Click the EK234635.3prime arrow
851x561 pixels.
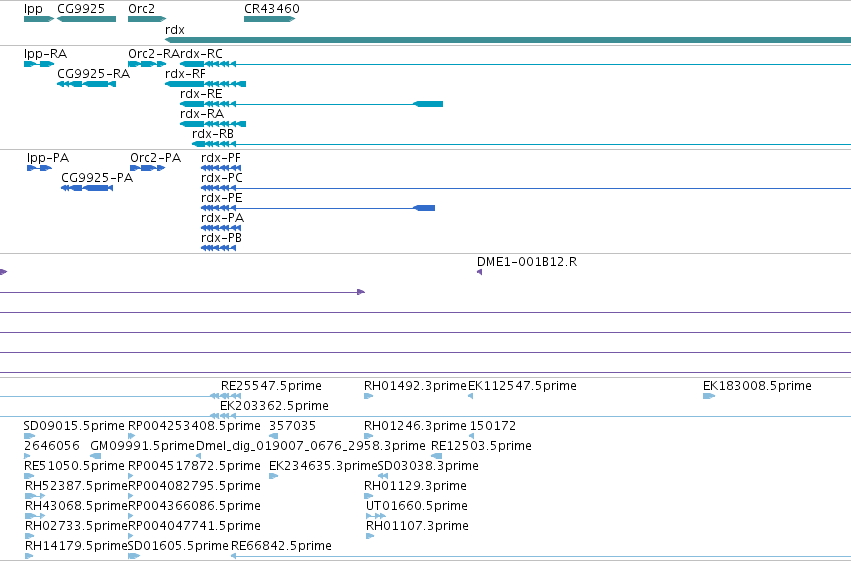click(x=274, y=476)
